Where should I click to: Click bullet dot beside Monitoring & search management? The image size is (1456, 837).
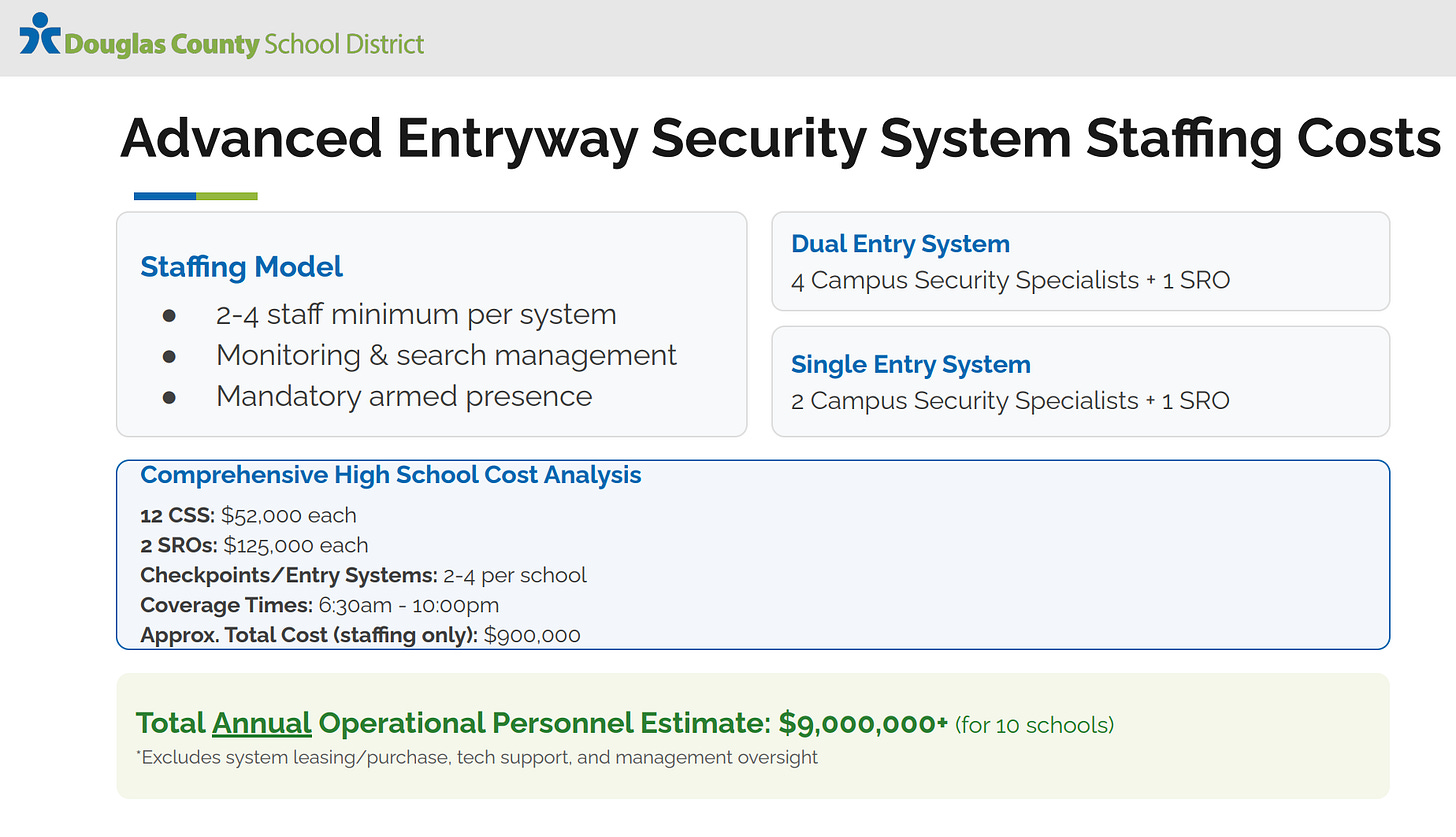169,356
